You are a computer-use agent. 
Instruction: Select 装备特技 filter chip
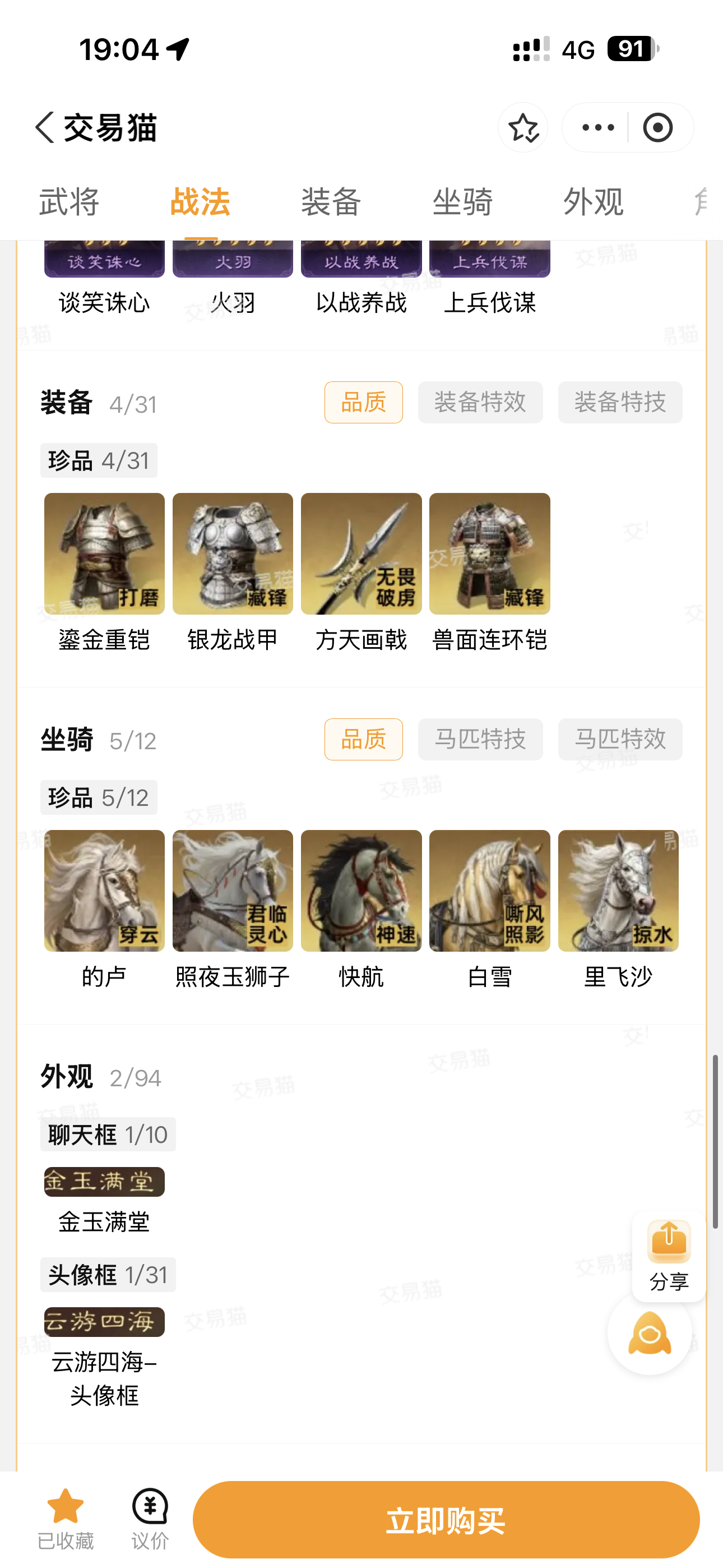(620, 402)
